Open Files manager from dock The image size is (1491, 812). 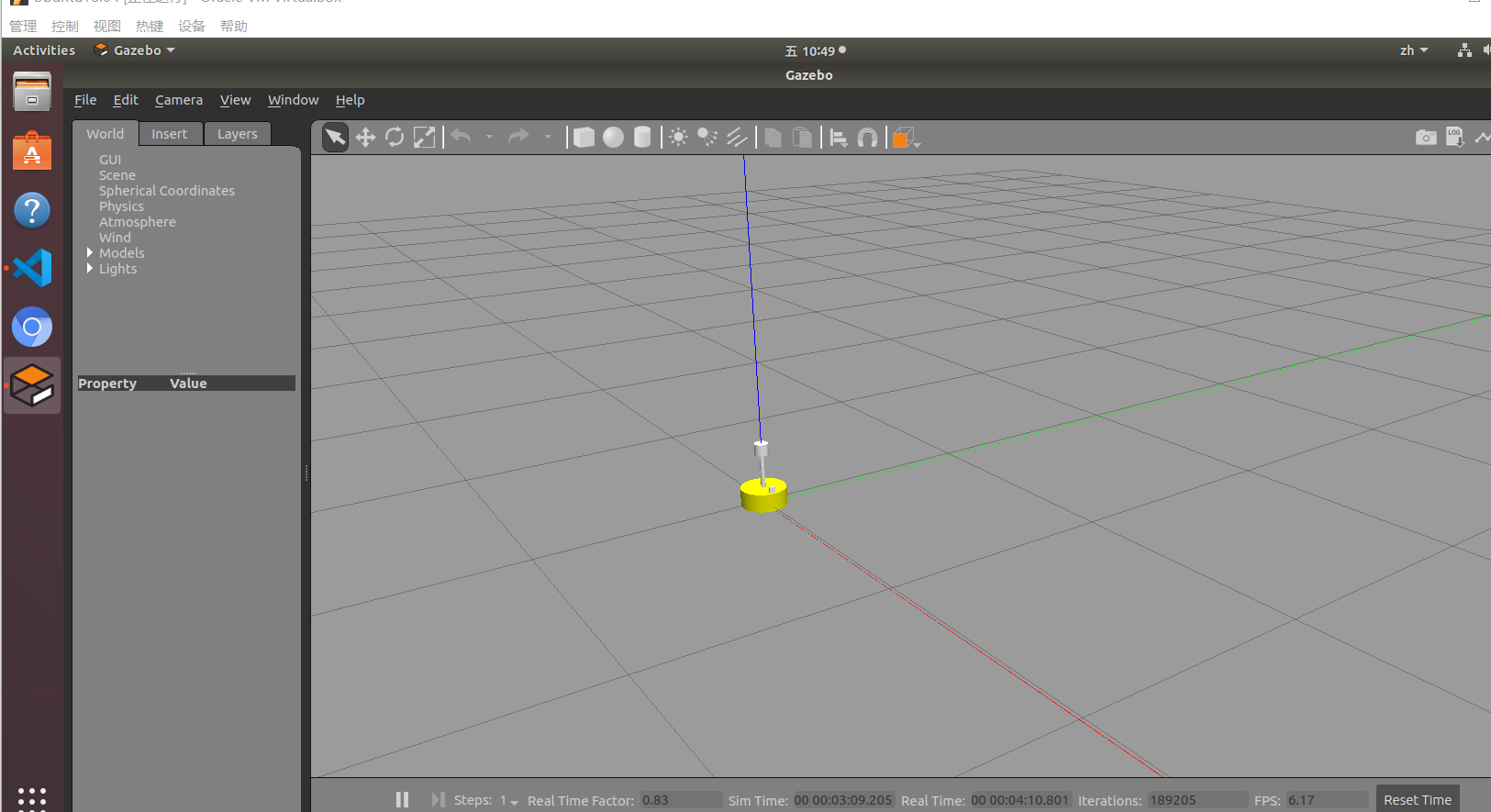point(32,93)
